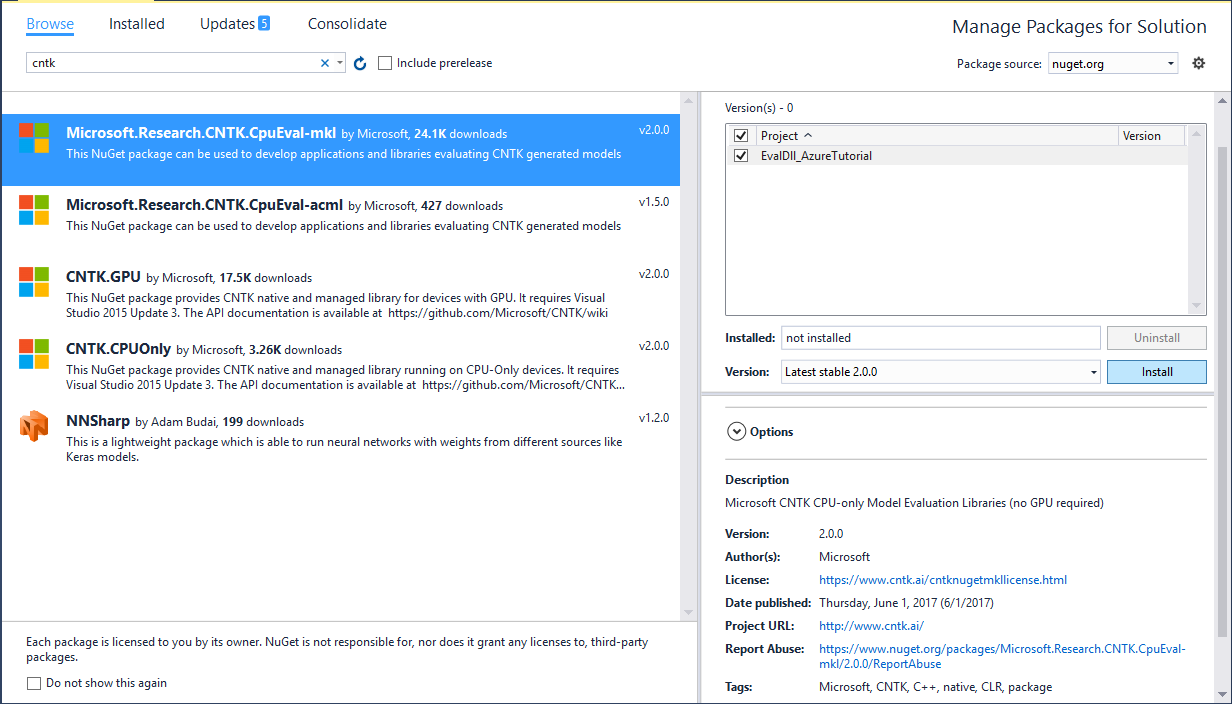Click the Install button
This screenshot has width=1232, height=704.
coord(1156,371)
